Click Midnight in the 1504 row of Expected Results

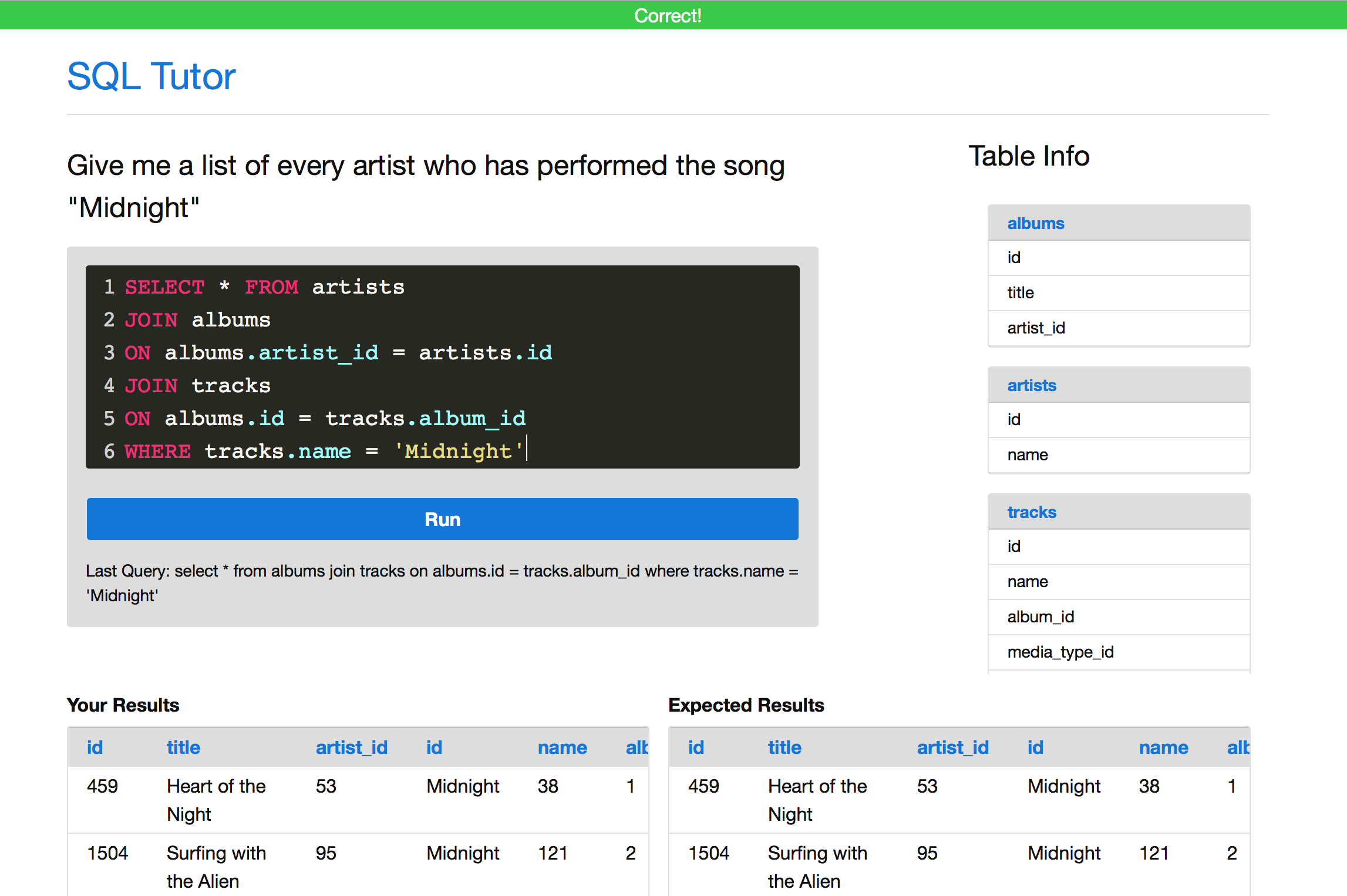point(1064,853)
